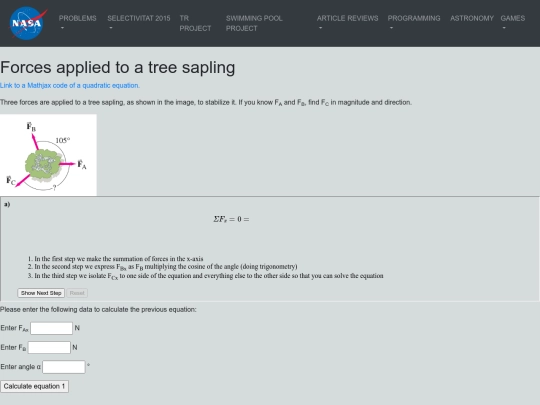Select step 1 'summation of forces in the x-axis'

(119, 259)
